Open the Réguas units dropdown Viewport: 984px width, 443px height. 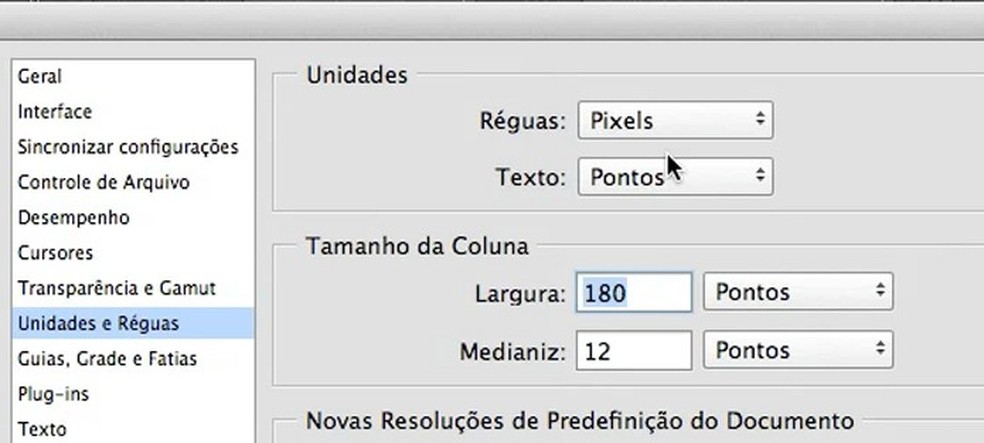coord(675,121)
